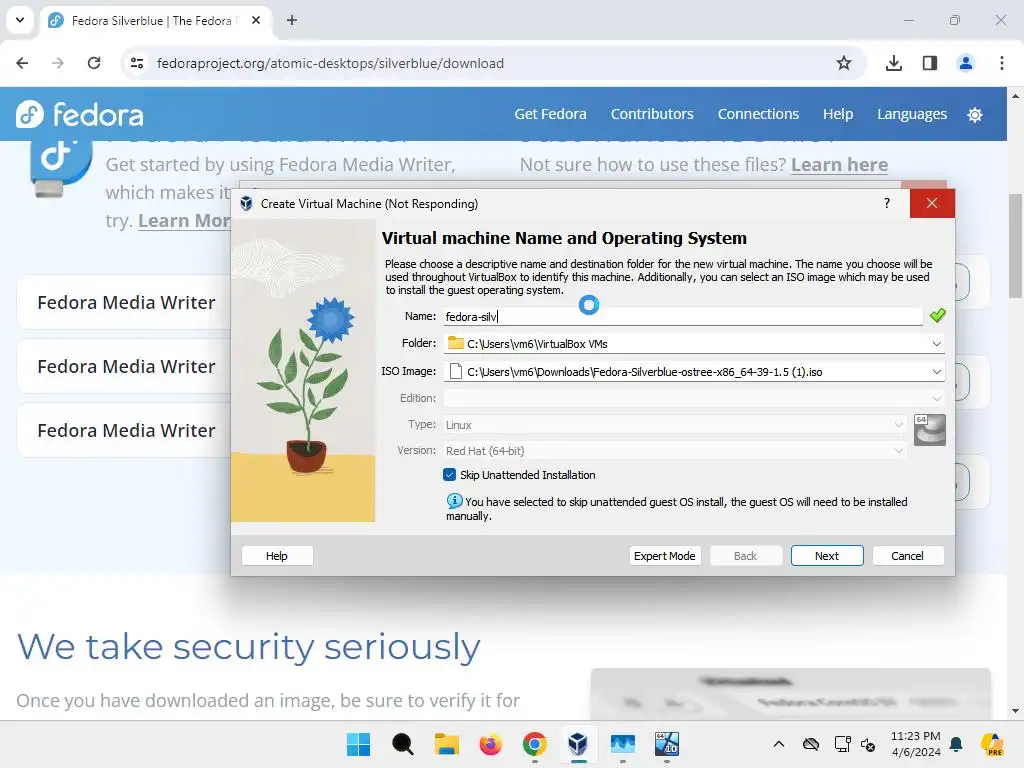The width and height of the screenshot is (1024, 768).
Task: Open Chrome downloads icon
Action: [x=894, y=63]
